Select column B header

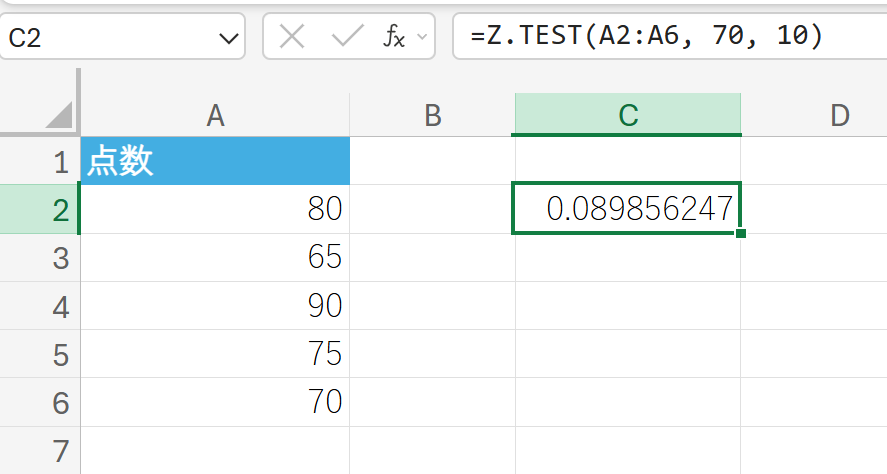point(432,115)
